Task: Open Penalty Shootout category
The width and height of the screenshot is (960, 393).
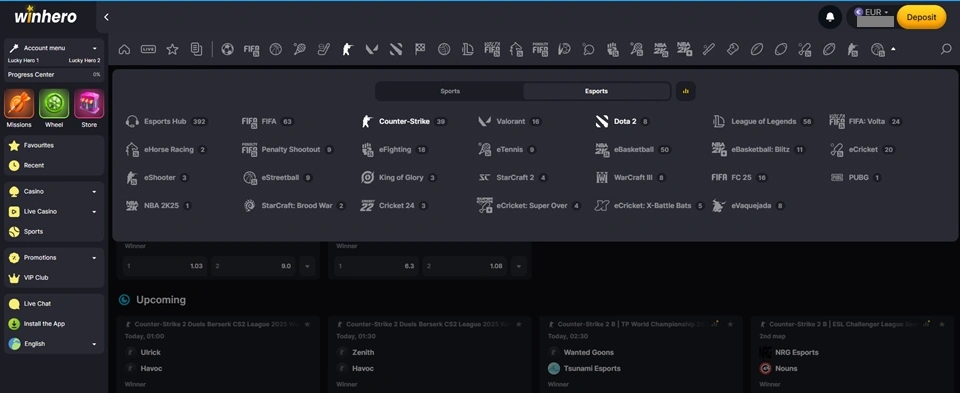Action: pyautogui.click(x=288, y=149)
